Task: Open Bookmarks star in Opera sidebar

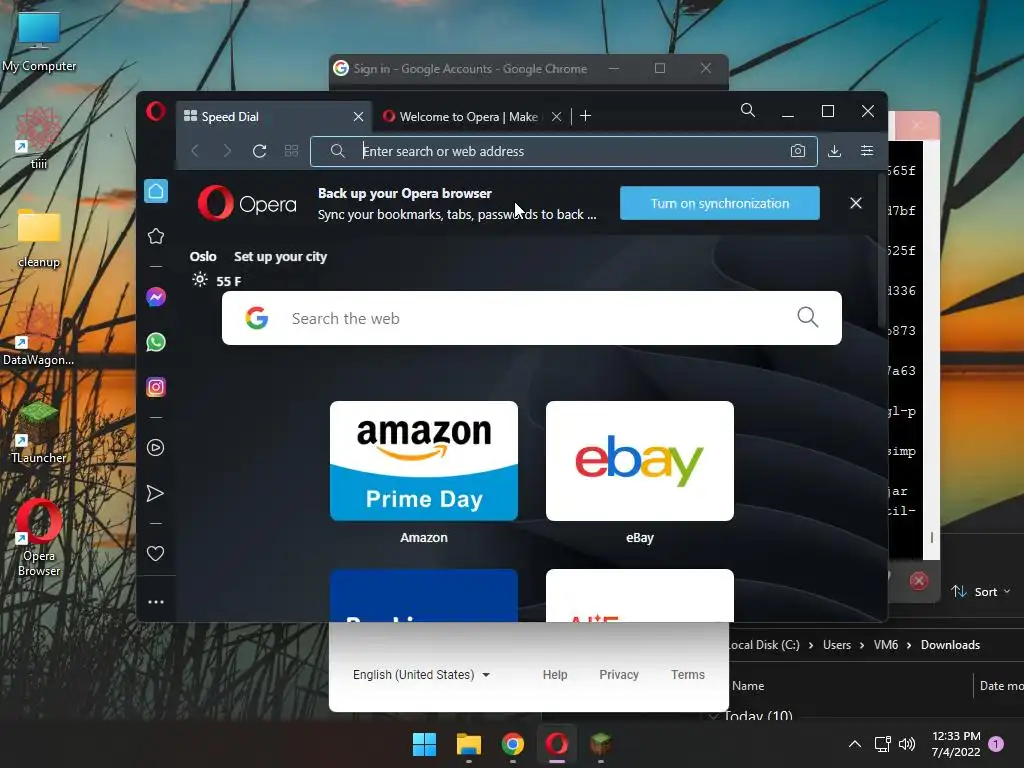Action: [x=156, y=236]
